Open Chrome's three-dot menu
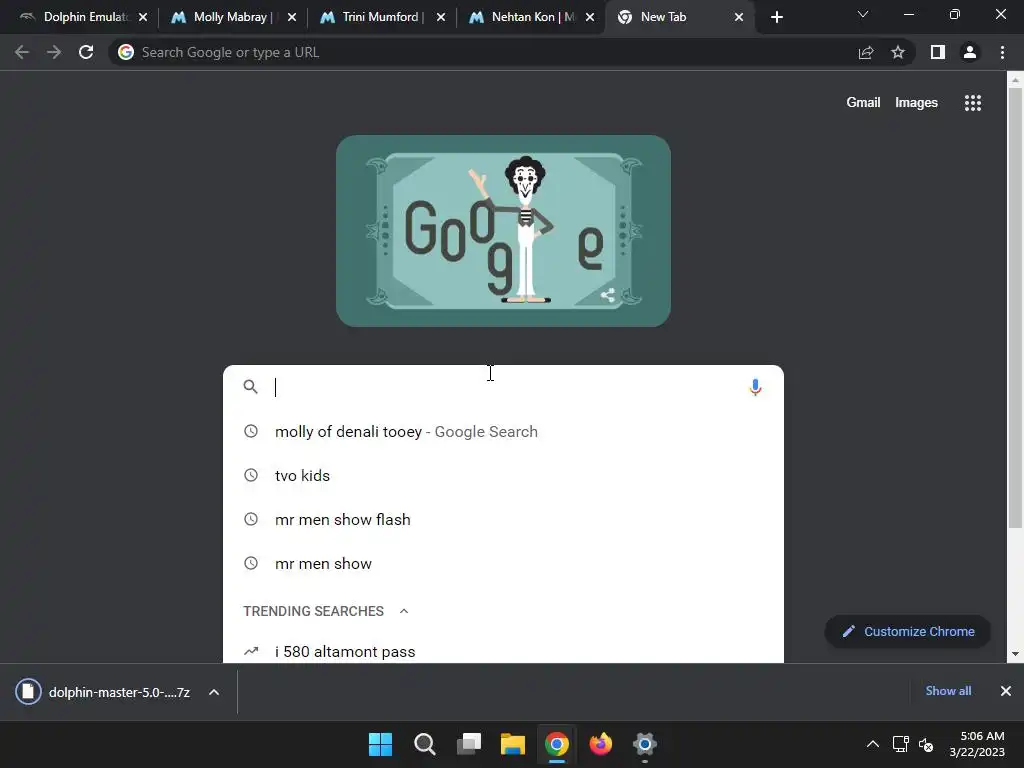The height and width of the screenshot is (768, 1024). (x=1002, y=52)
